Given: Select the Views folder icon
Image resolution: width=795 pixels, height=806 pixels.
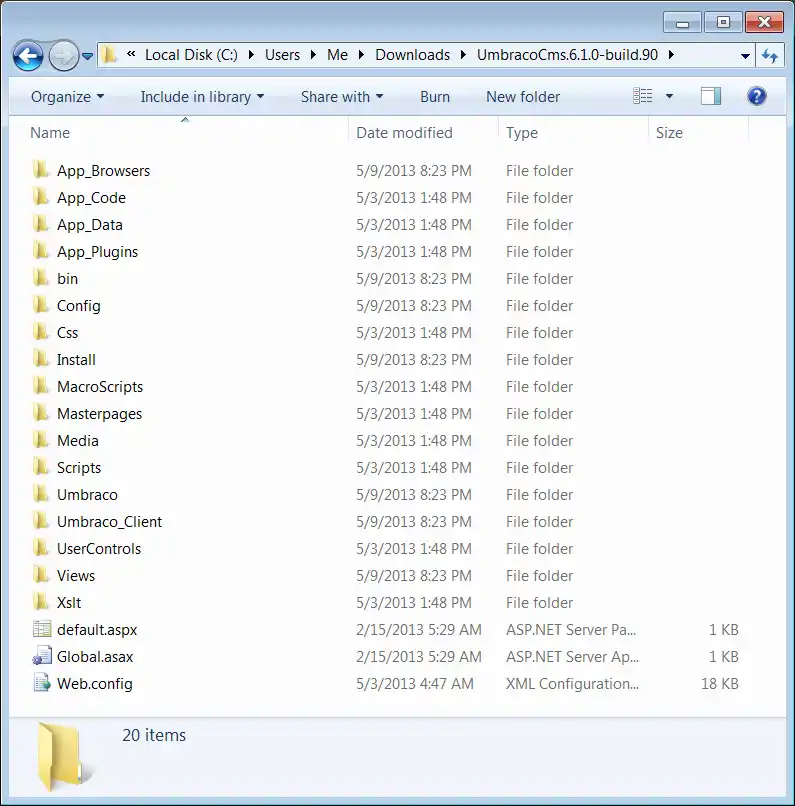Looking at the screenshot, I should point(41,575).
